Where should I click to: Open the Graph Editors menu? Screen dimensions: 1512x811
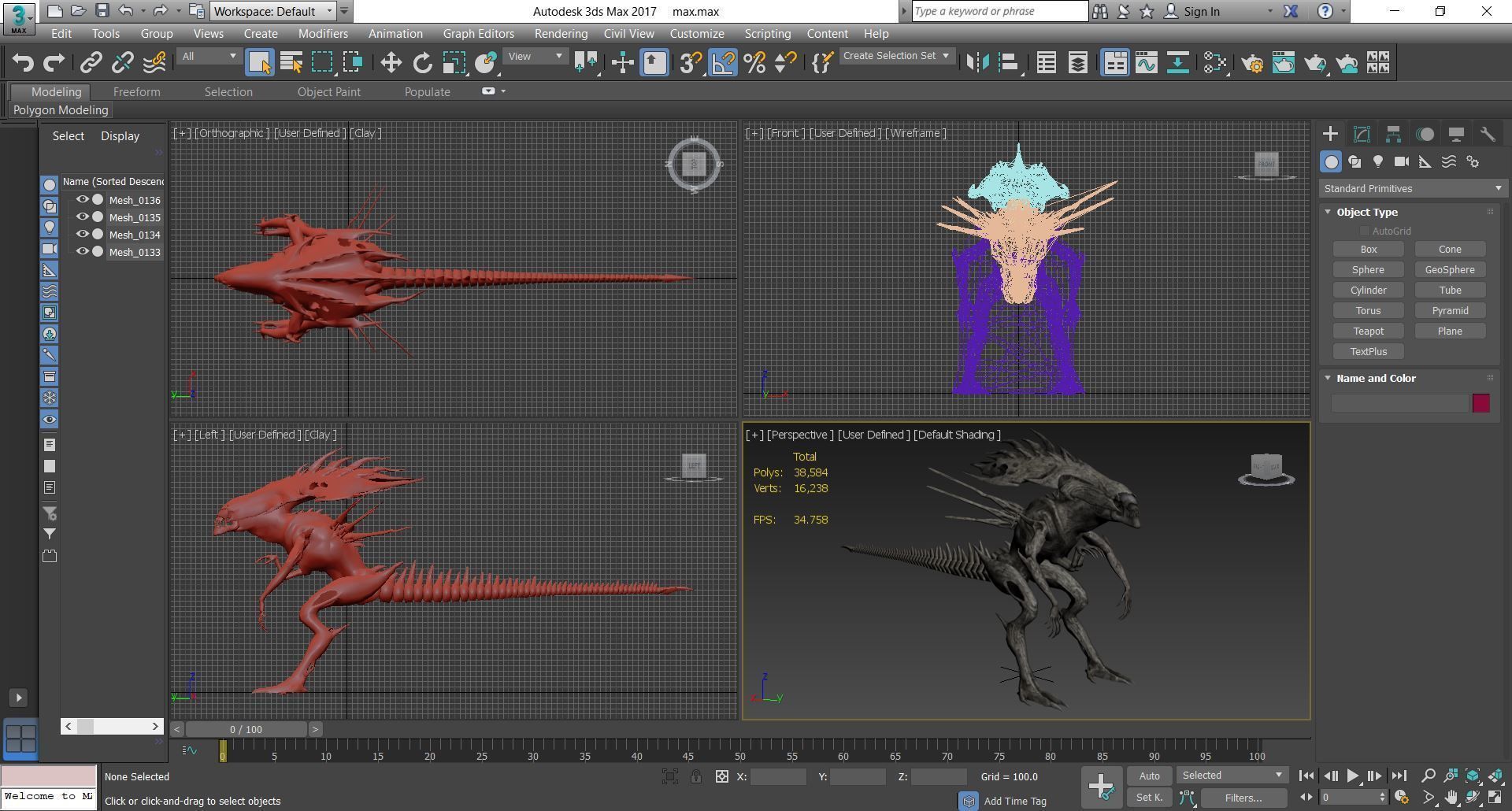click(x=478, y=34)
